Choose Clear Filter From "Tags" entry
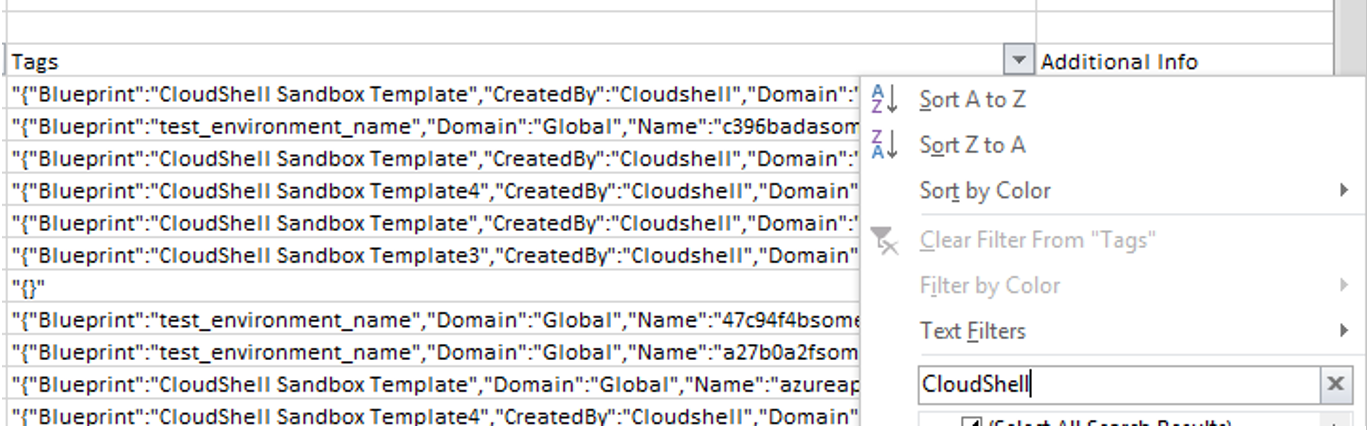The width and height of the screenshot is (1367, 430). click(1037, 240)
